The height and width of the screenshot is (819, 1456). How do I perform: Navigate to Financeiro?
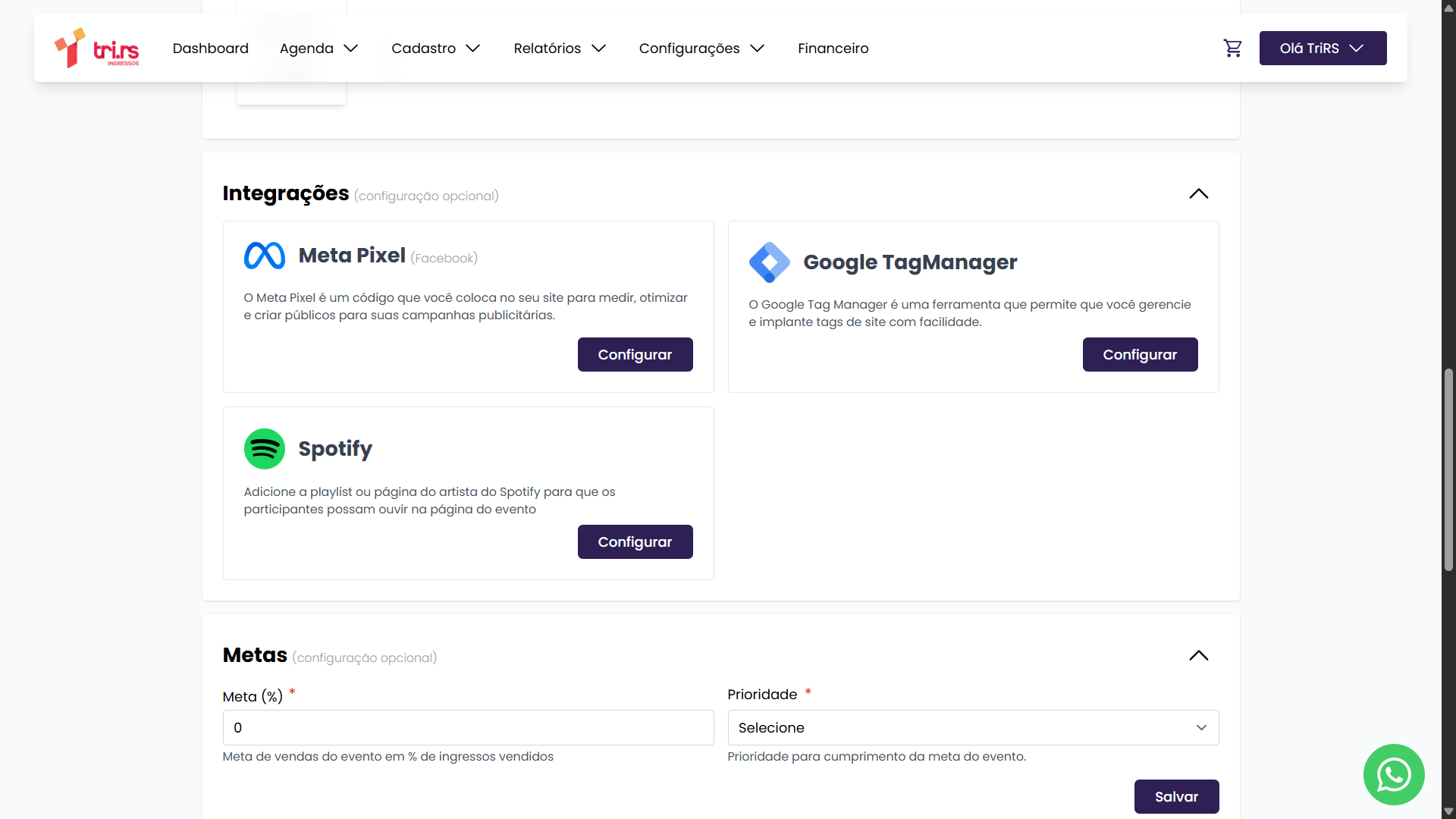tap(833, 49)
